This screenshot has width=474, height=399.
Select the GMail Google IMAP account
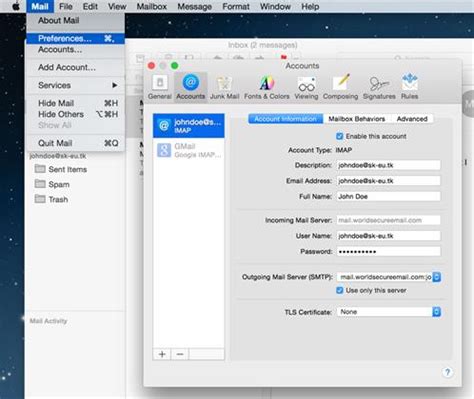click(x=189, y=150)
